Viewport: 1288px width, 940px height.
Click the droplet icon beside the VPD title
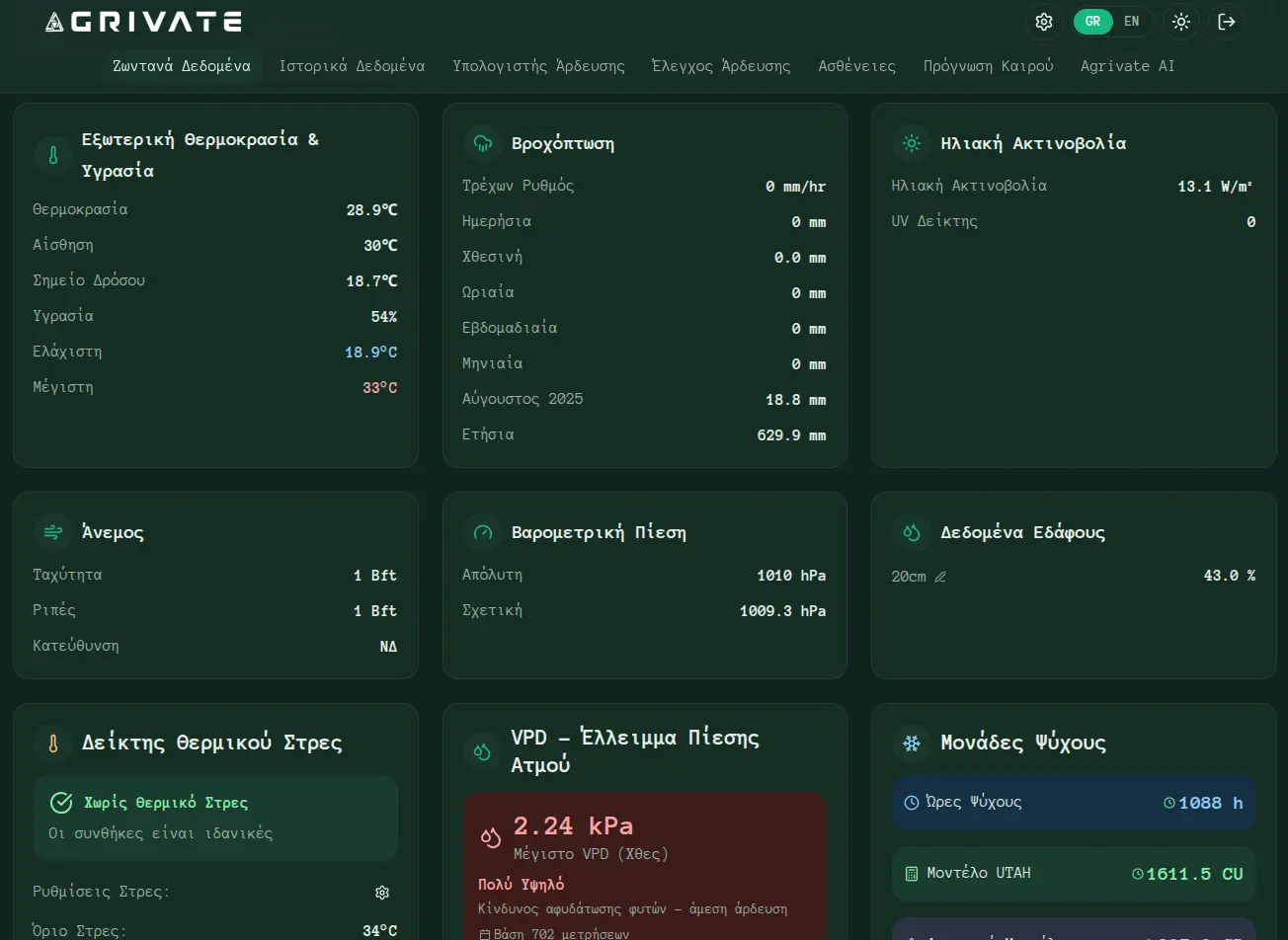(x=483, y=751)
